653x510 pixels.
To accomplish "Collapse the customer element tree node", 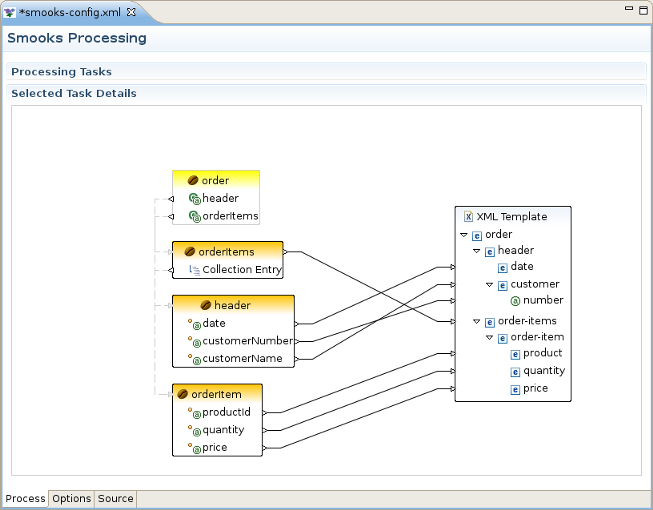I will (x=490, y=285).
